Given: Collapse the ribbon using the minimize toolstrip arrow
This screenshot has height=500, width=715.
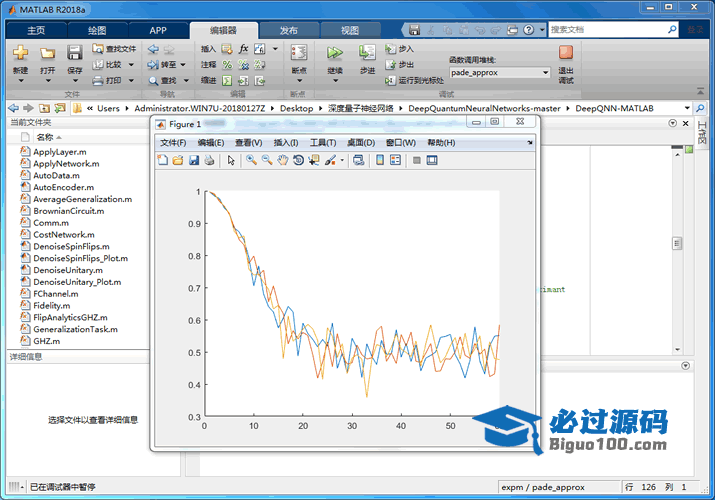Looking at the screenshot, I should point(700,91).
